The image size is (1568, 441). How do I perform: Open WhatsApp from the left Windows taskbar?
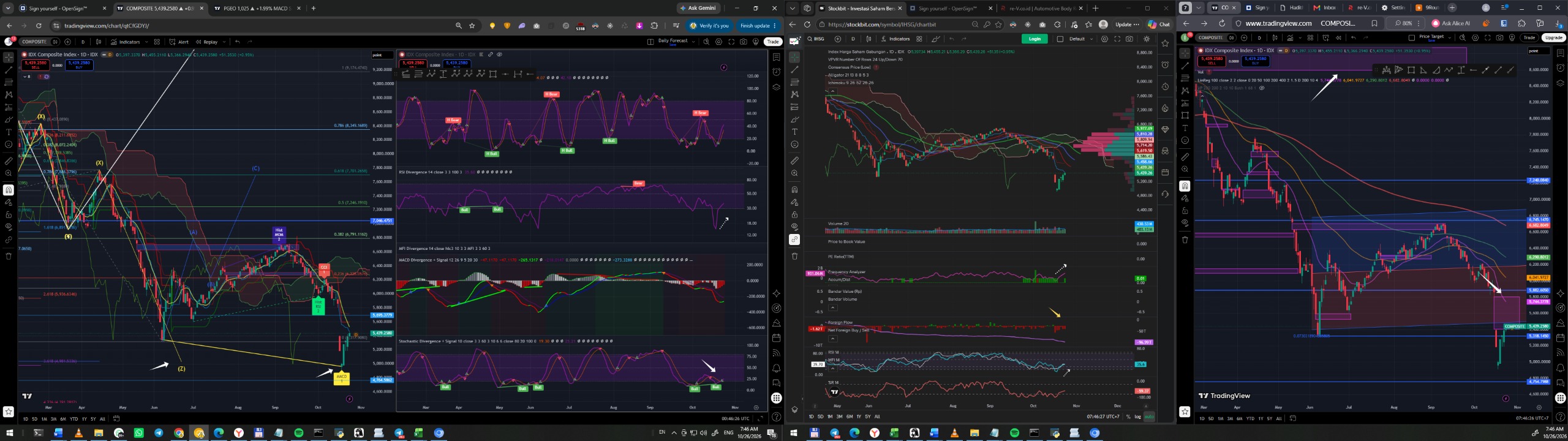138,433
